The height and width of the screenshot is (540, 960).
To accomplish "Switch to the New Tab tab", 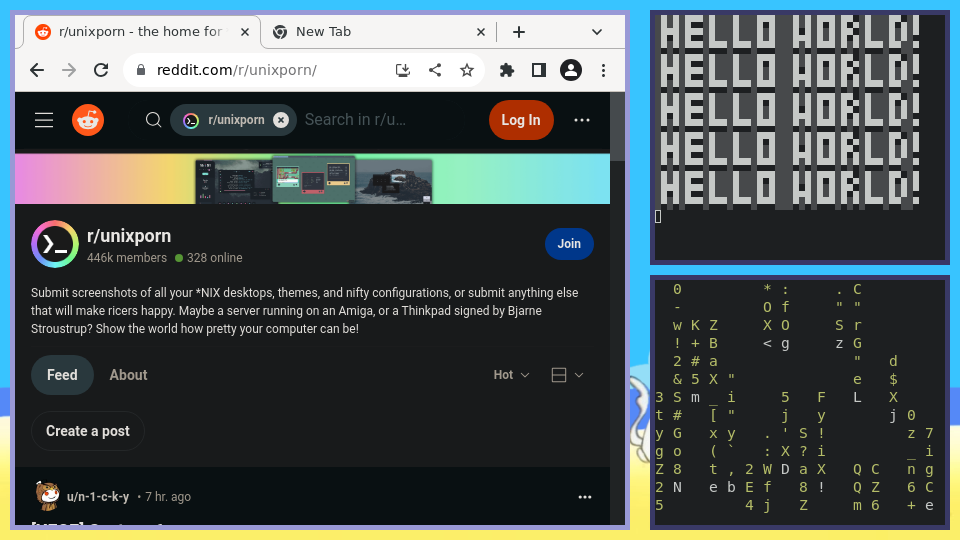I will 378,32.
